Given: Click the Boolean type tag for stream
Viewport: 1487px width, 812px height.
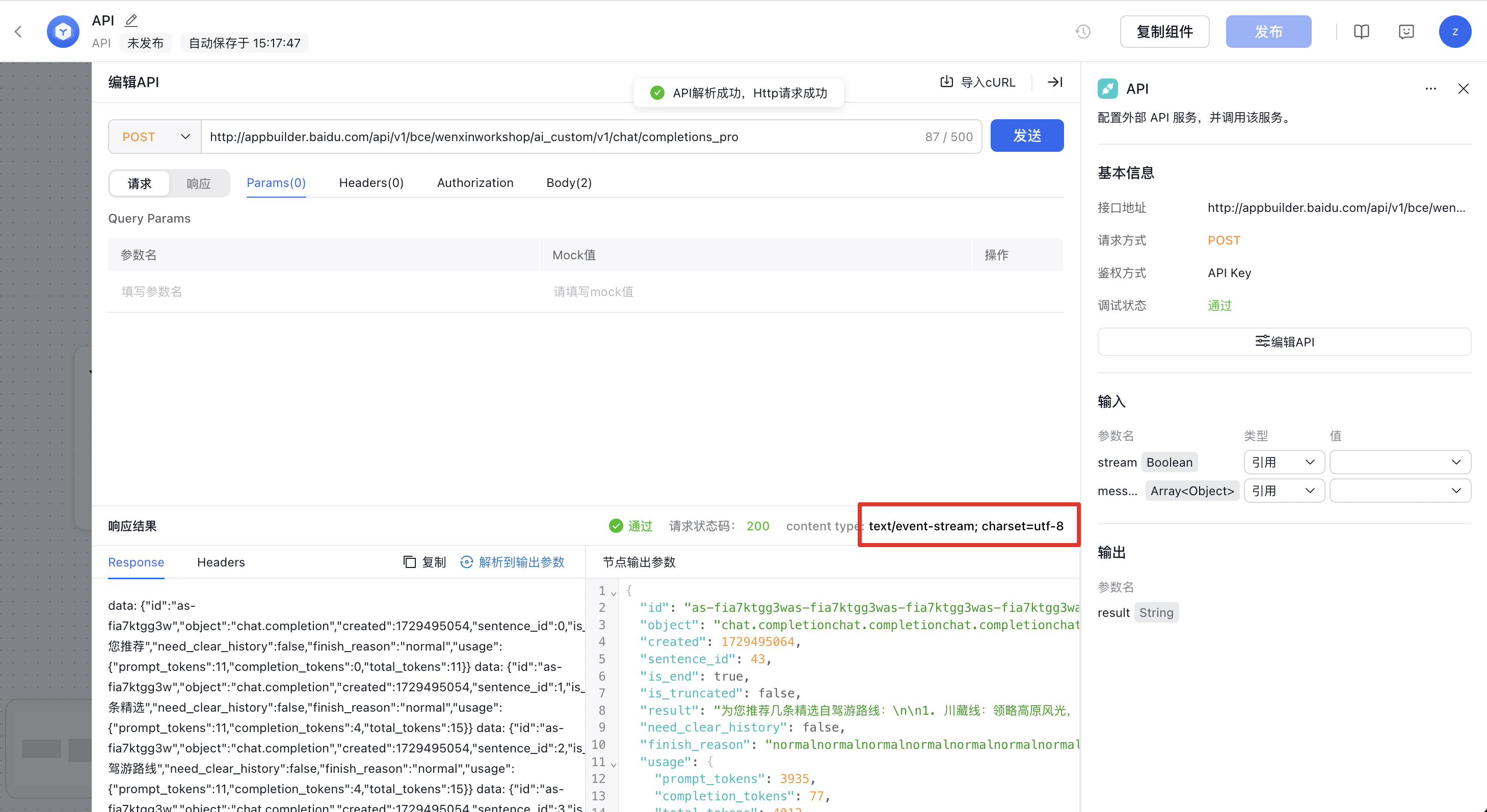Looking at the screenshot, I should tap(1170, 462).
